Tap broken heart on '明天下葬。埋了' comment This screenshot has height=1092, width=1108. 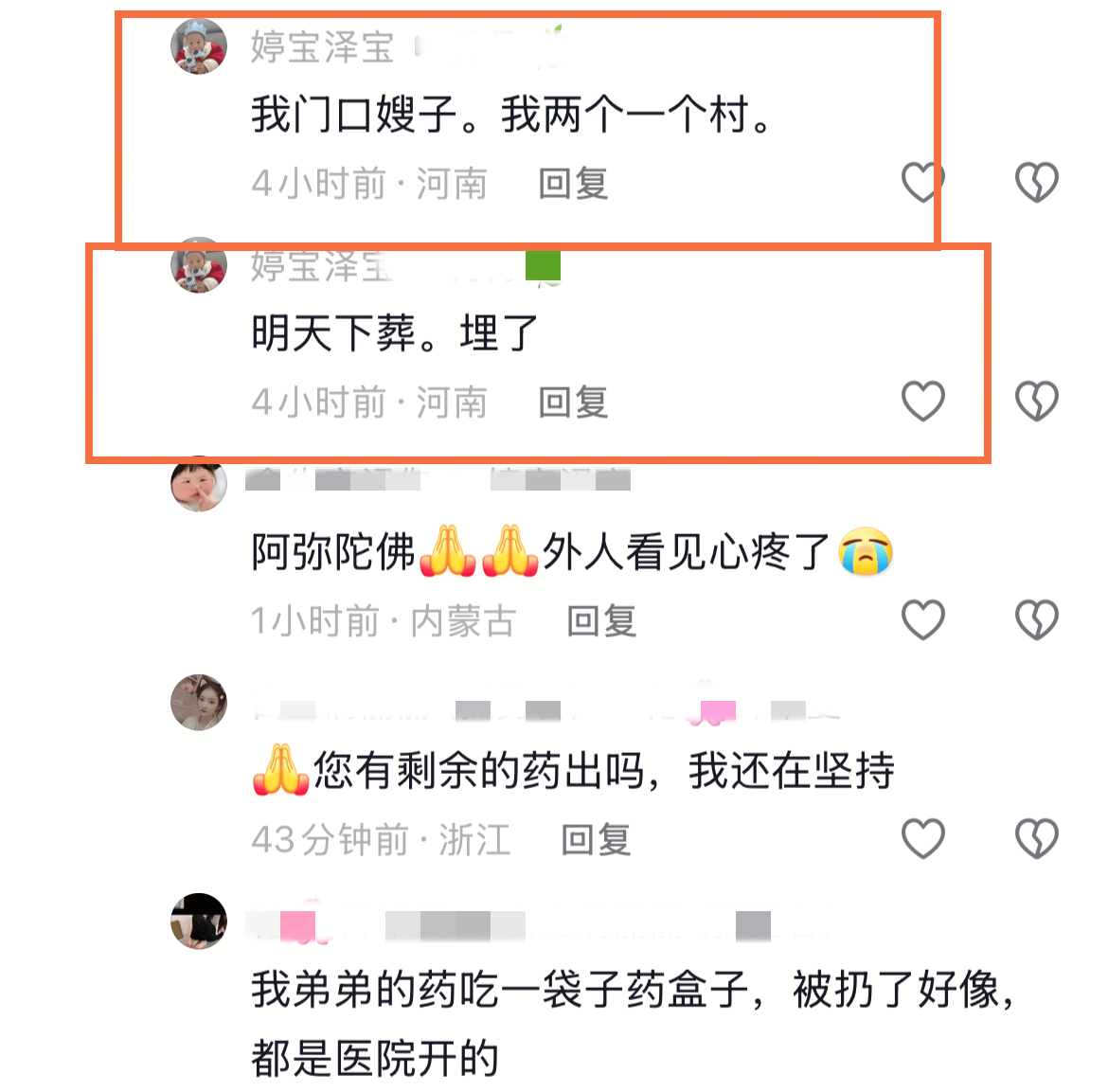(x=1037, y=401)
